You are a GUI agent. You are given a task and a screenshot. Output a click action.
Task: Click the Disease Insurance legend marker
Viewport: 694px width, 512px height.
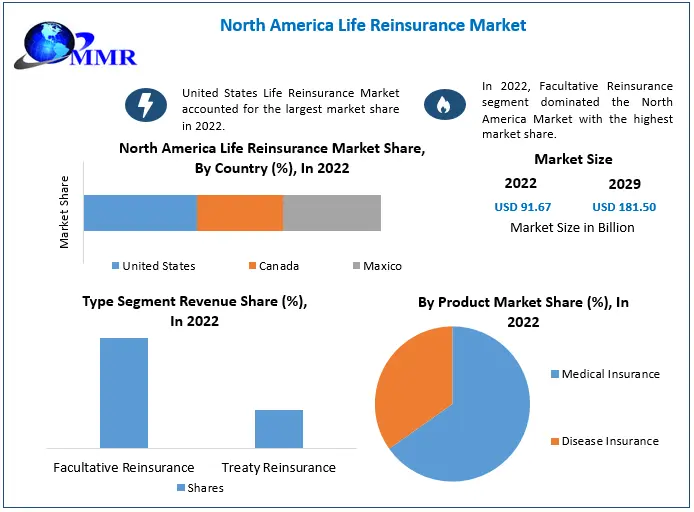tap(554, 441)
